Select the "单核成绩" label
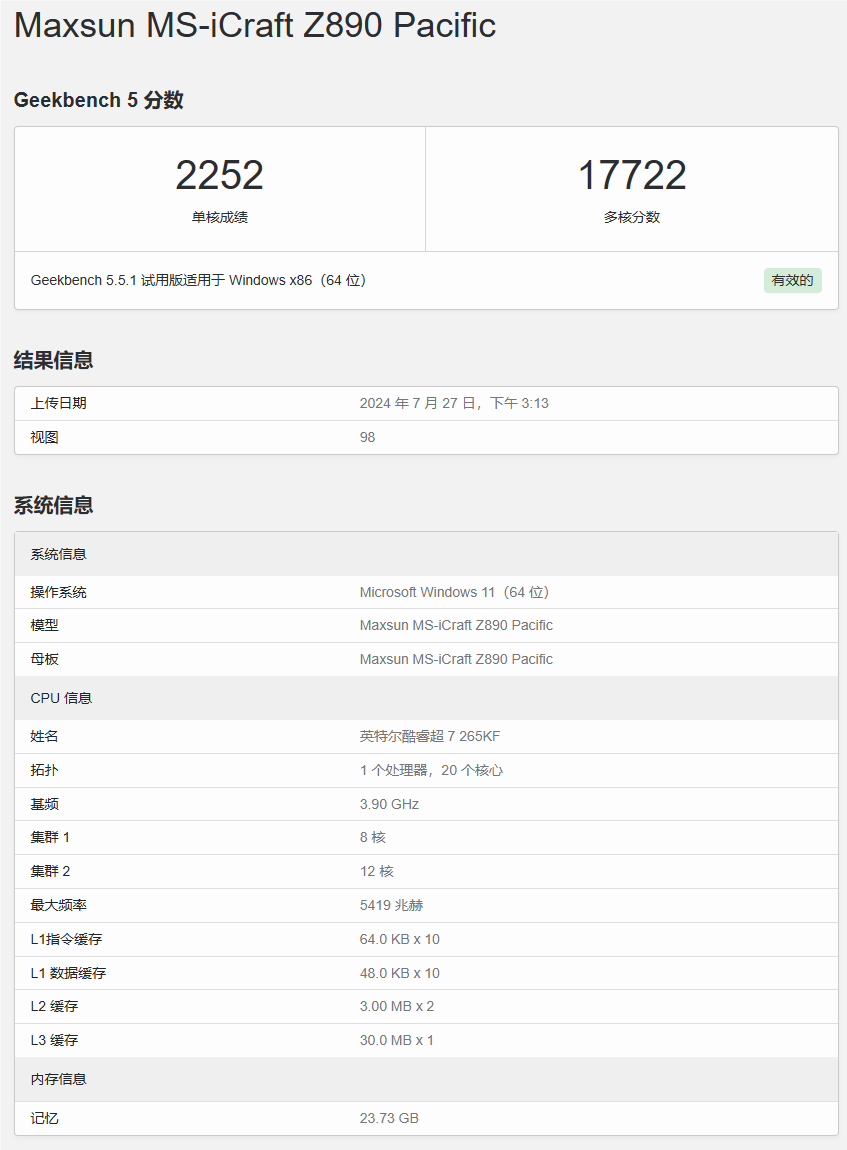 click(220, 217)
